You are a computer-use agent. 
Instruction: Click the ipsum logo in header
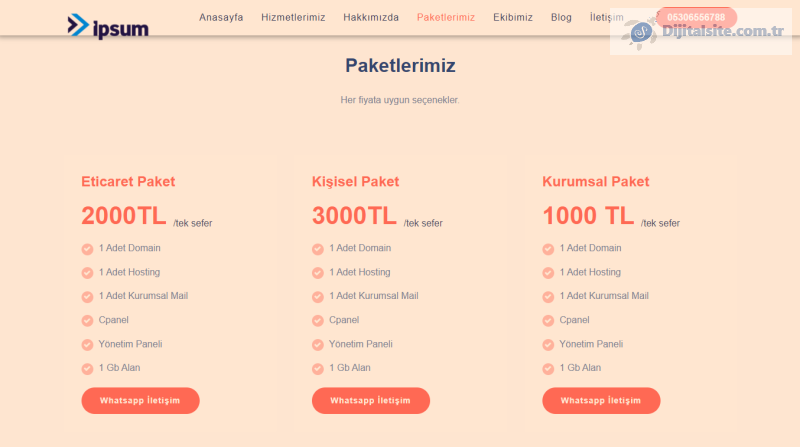pos(108,26)
